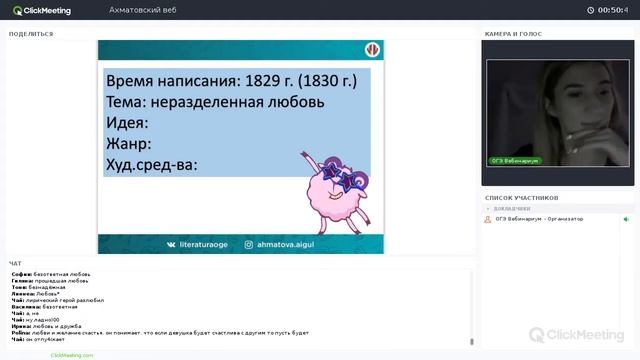Collapse the Докладчики group arrow

pos(488,209)
